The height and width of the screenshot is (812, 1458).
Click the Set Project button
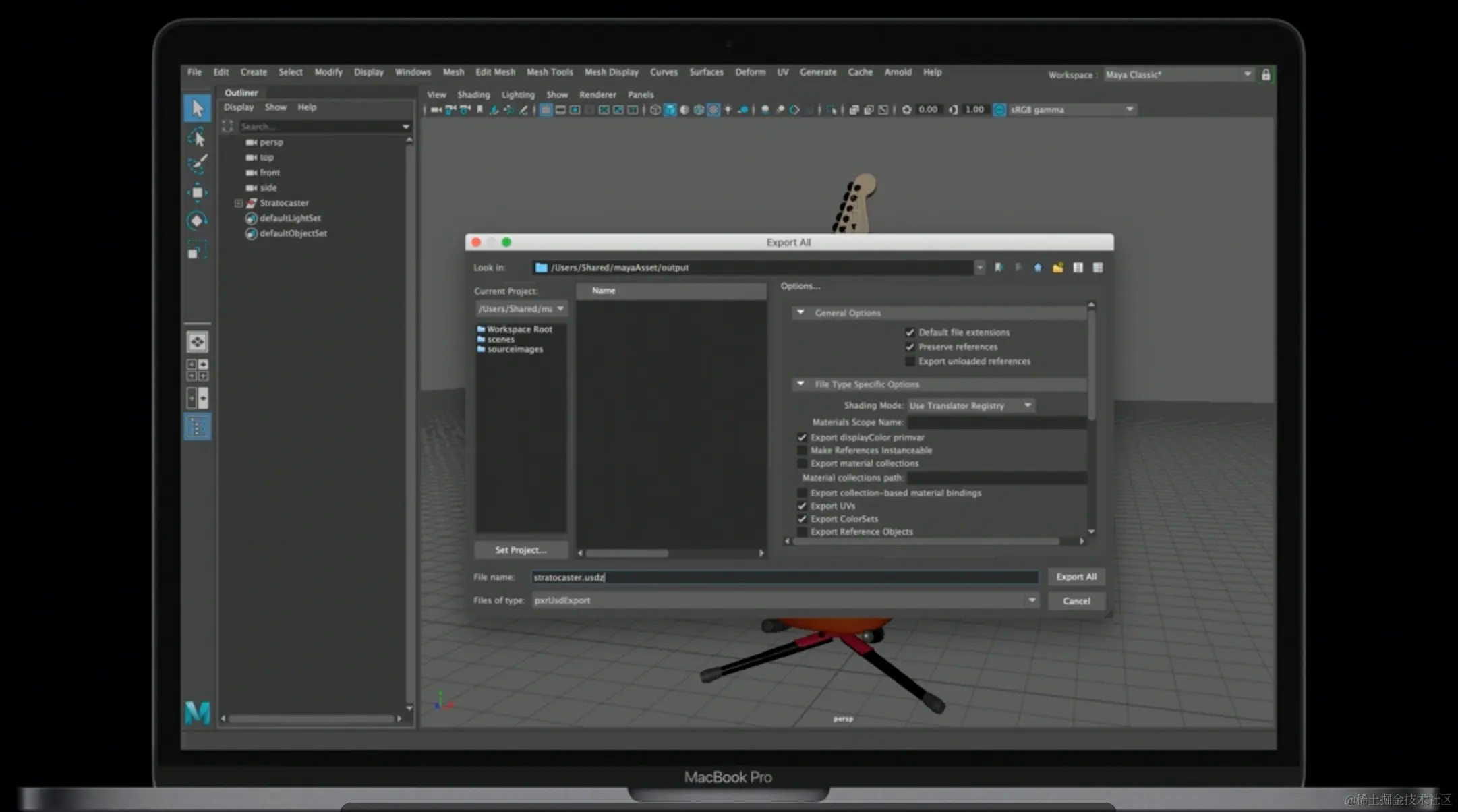point(521,550)
